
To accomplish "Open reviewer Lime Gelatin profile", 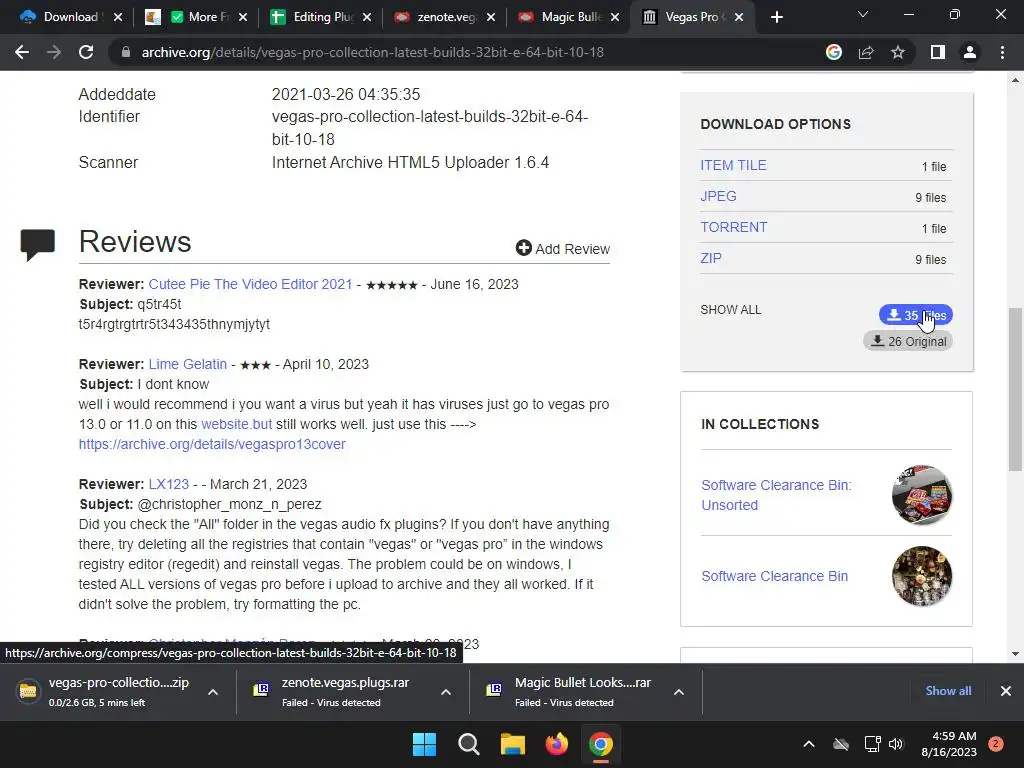I will [187, 364].
